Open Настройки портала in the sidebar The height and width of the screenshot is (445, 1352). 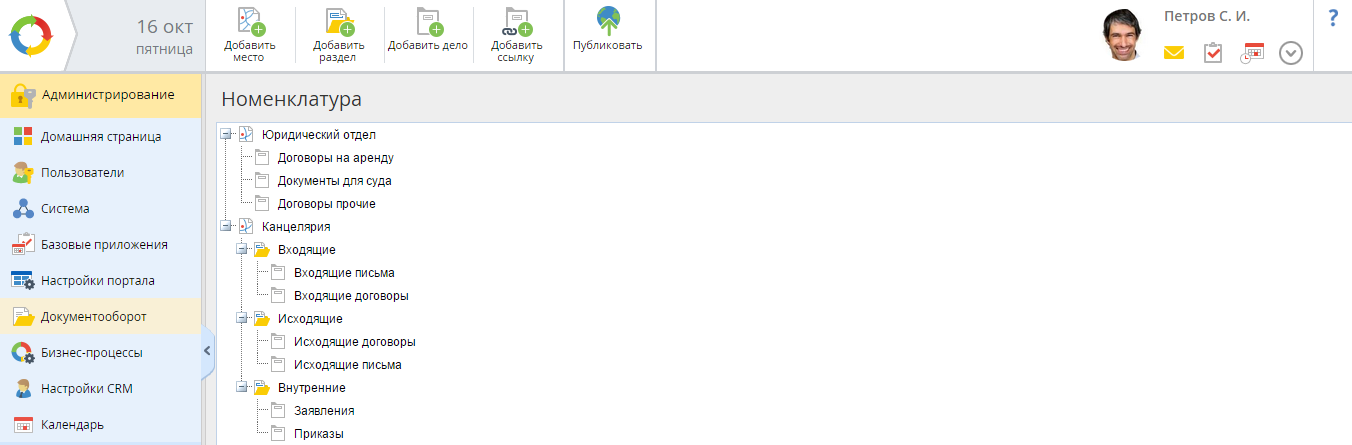pos(100,280)
